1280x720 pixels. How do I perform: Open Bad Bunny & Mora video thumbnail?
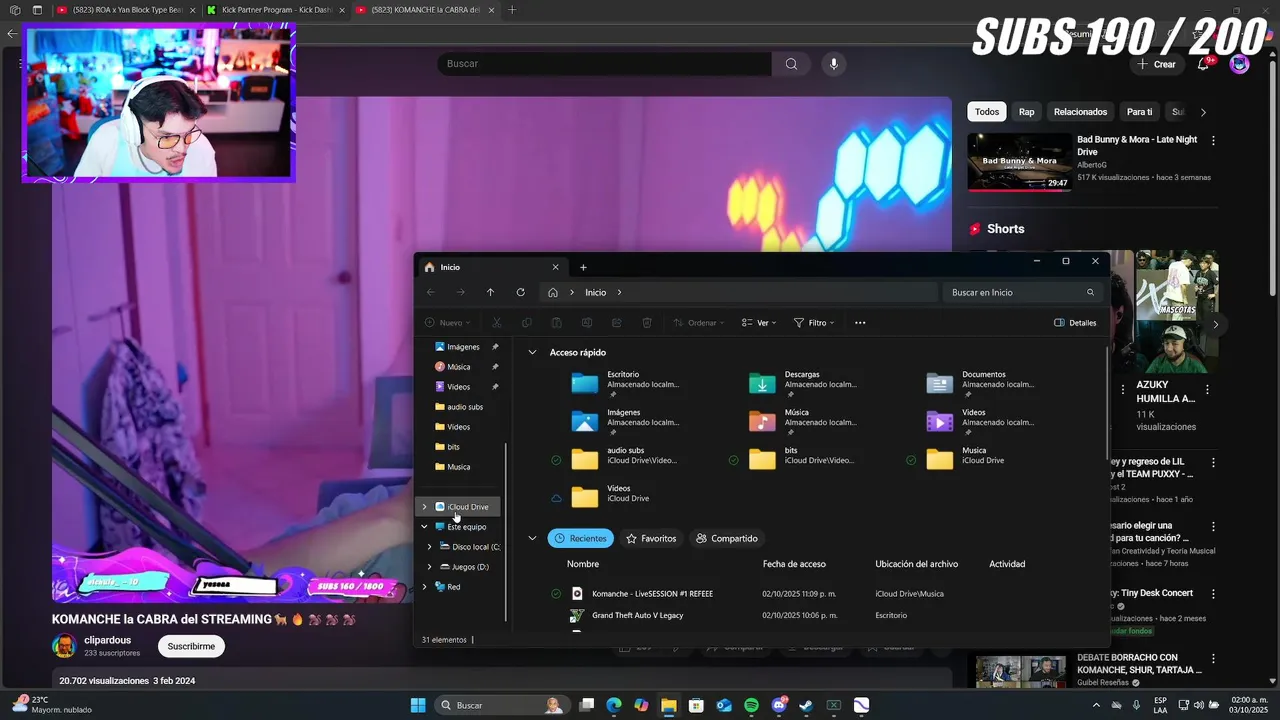tap(1019, 162)
